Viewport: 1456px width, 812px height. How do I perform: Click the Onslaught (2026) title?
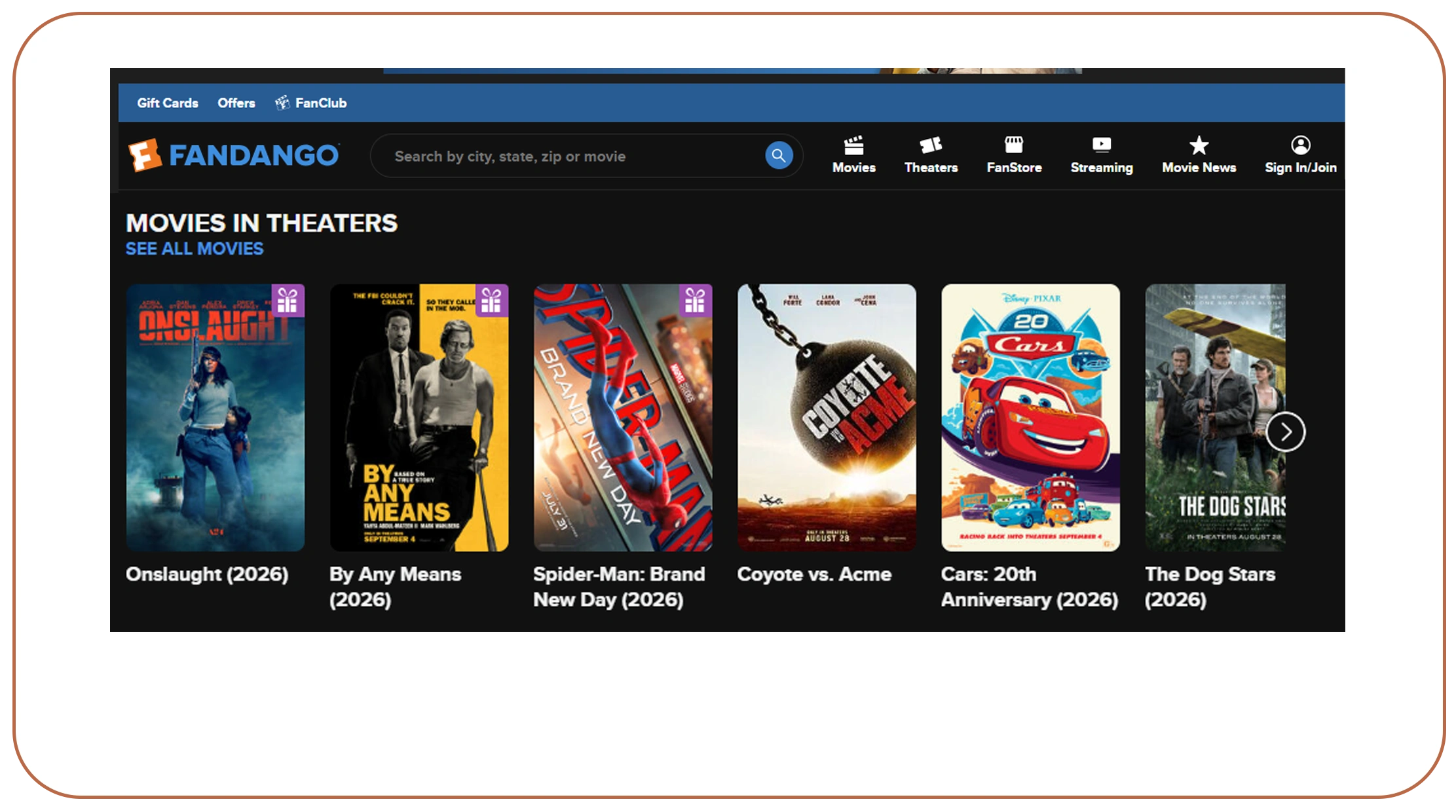pos(207,574)
